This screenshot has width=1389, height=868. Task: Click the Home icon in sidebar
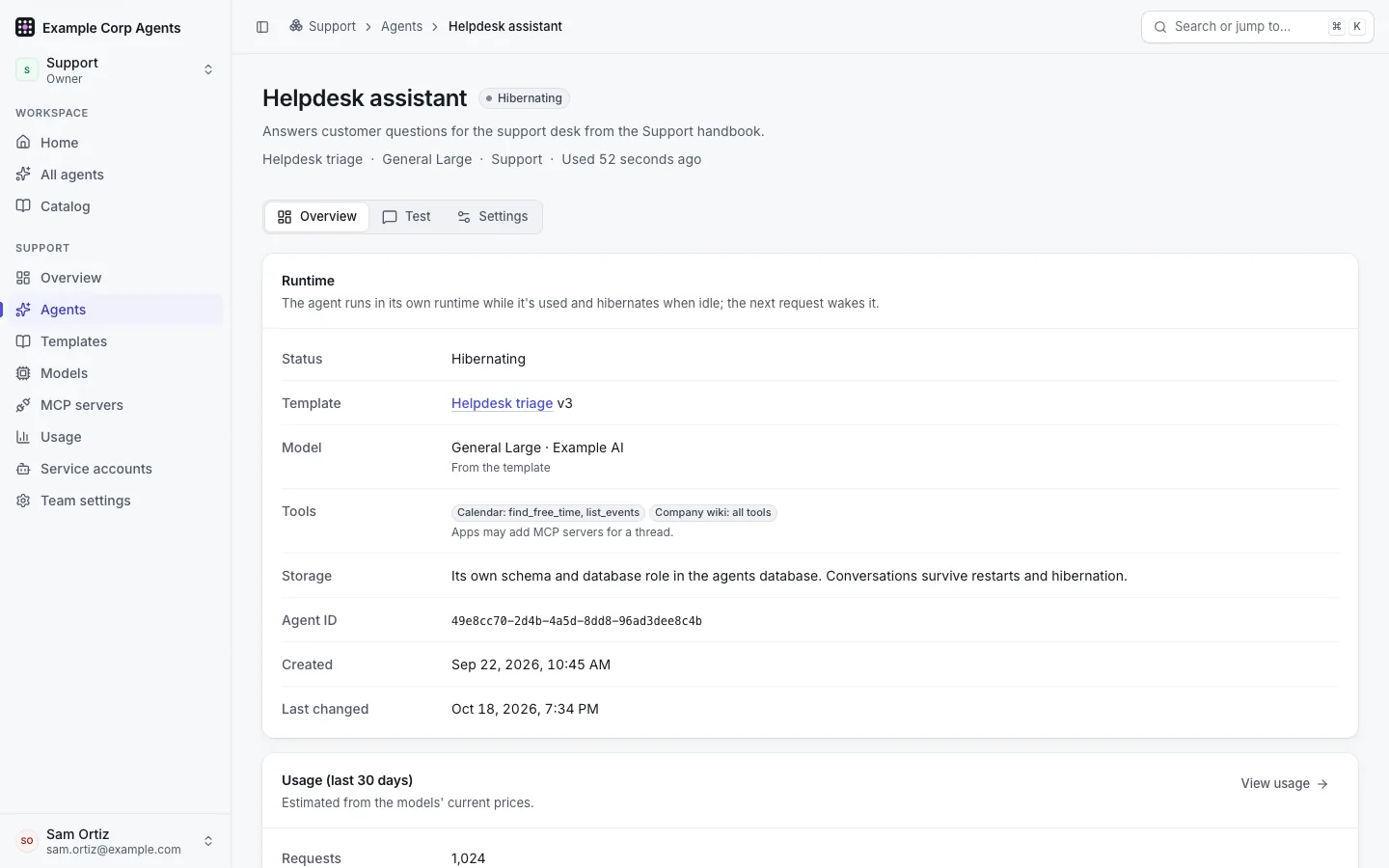(23, 143)
